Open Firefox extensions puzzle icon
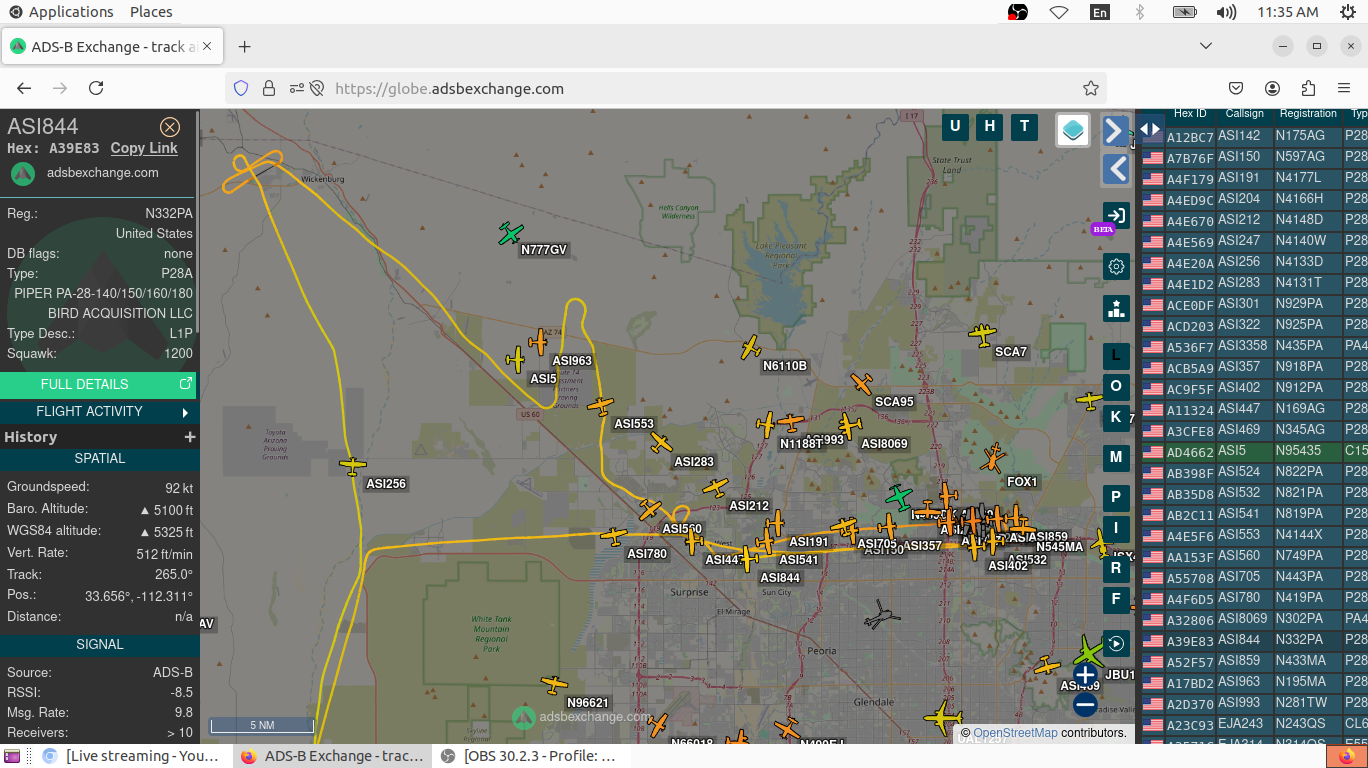 1308,88
